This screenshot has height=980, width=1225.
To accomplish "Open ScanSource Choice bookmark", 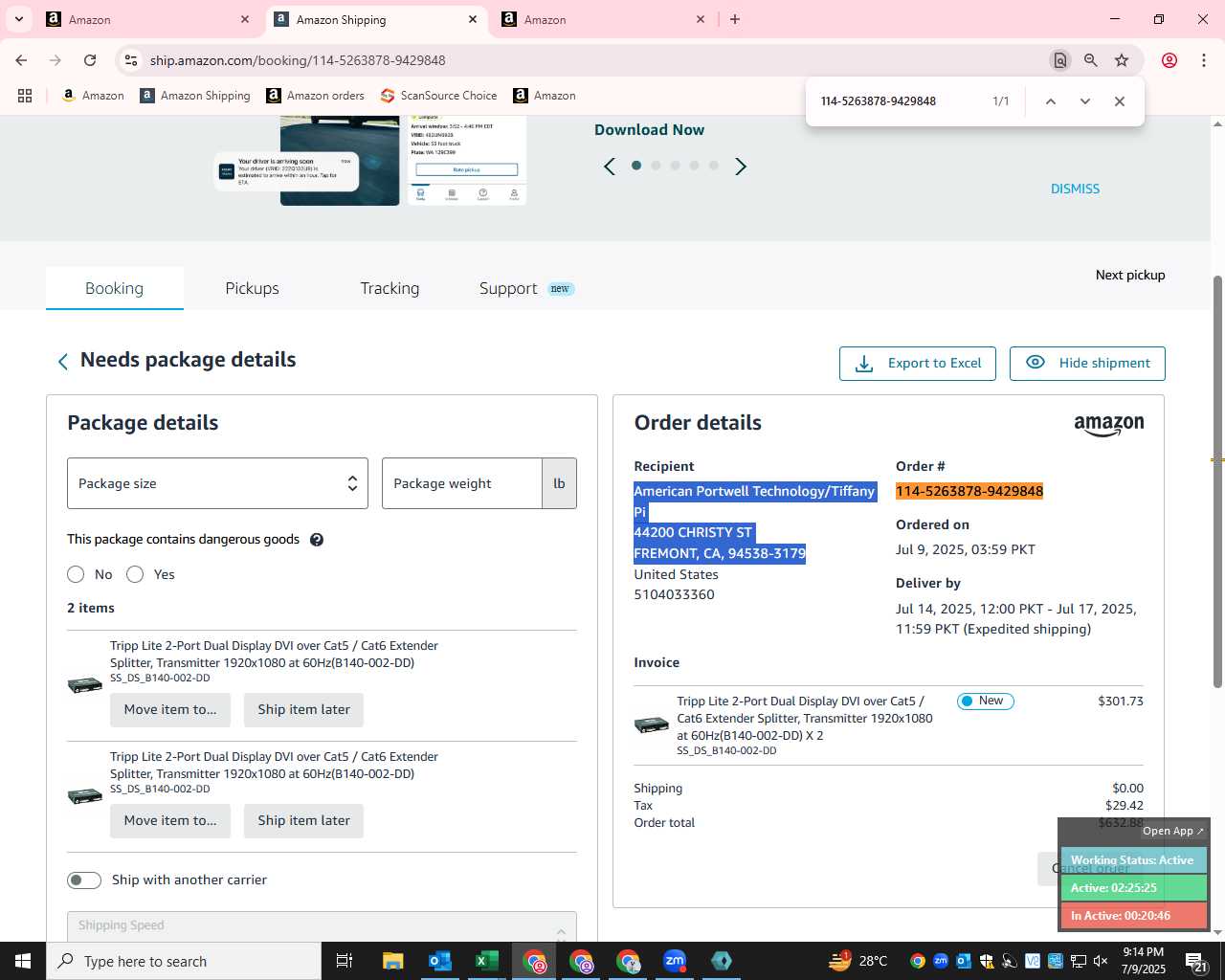I will pyautogui.click(x=438, y=96).
